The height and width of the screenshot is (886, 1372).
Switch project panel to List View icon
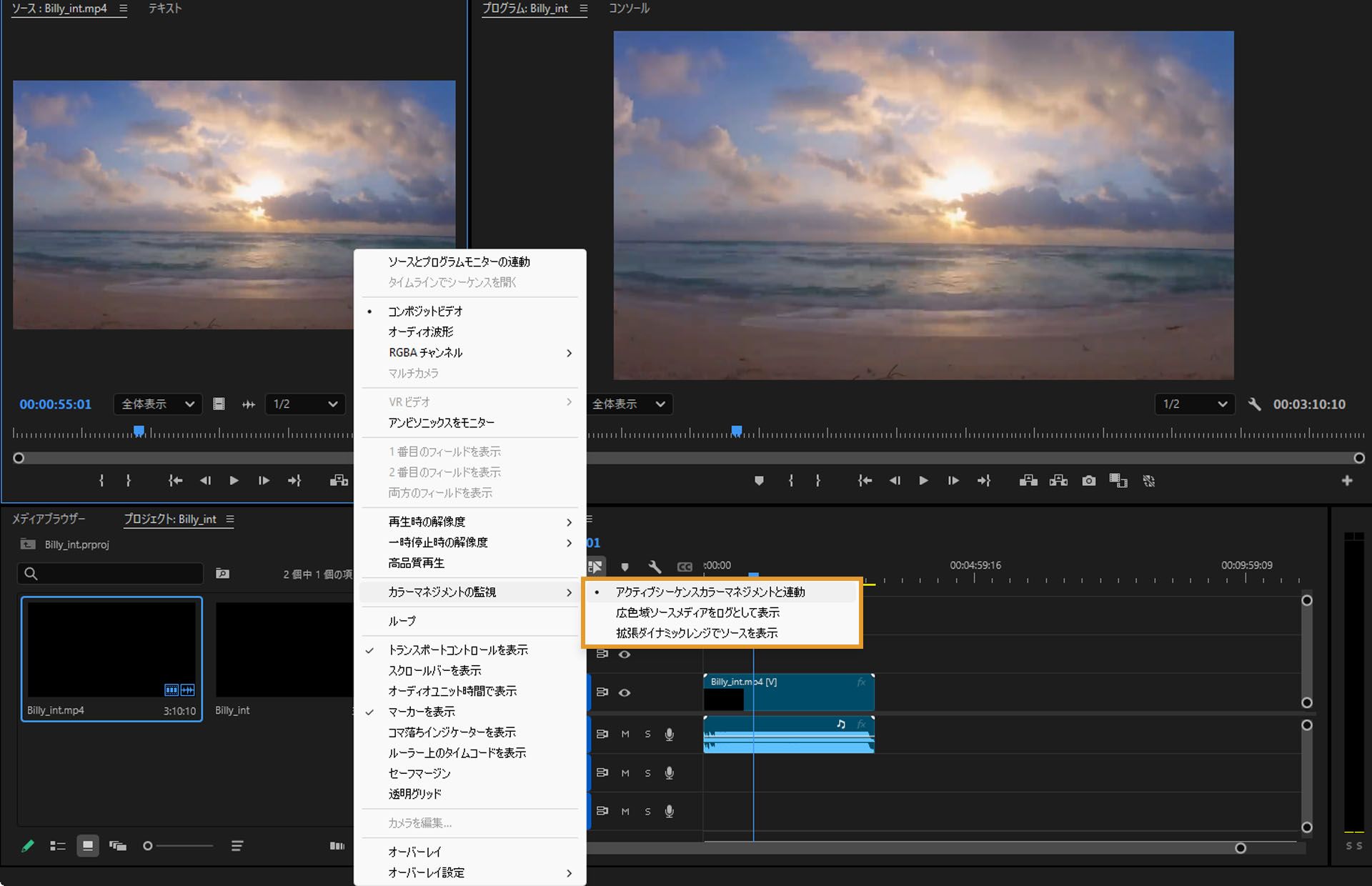(x=58, y=845)
